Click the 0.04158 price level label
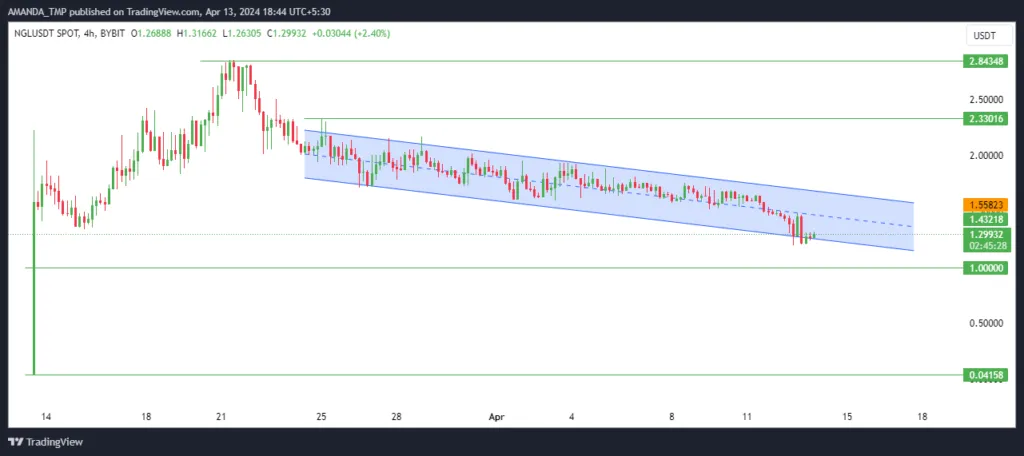Image resolution: width=1024 pixels, height=456 pixels. tap(987, 375)
